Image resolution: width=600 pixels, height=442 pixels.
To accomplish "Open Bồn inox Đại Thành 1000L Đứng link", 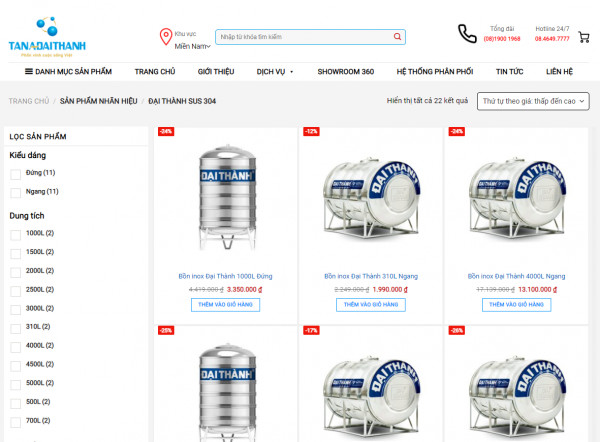I will point(225,276).
